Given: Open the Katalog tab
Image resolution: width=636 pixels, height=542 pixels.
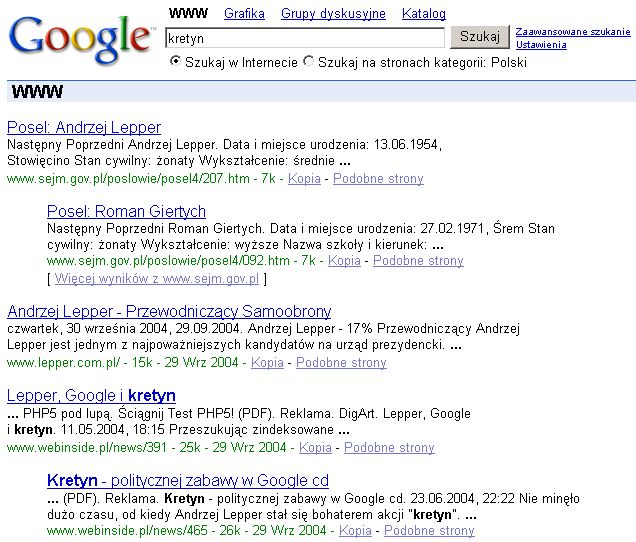Looking at the screenshot, I should pos(424,13).
